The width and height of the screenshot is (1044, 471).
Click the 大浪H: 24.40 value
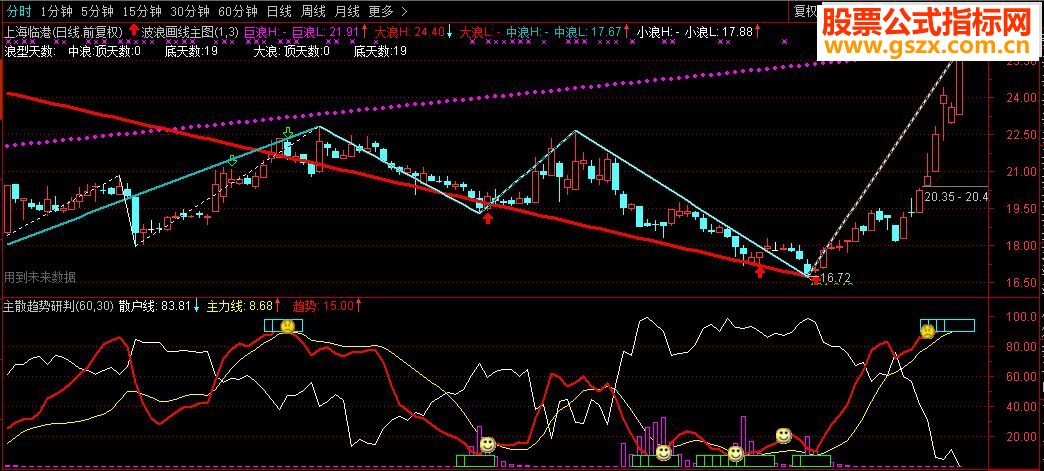click(409, 31)
